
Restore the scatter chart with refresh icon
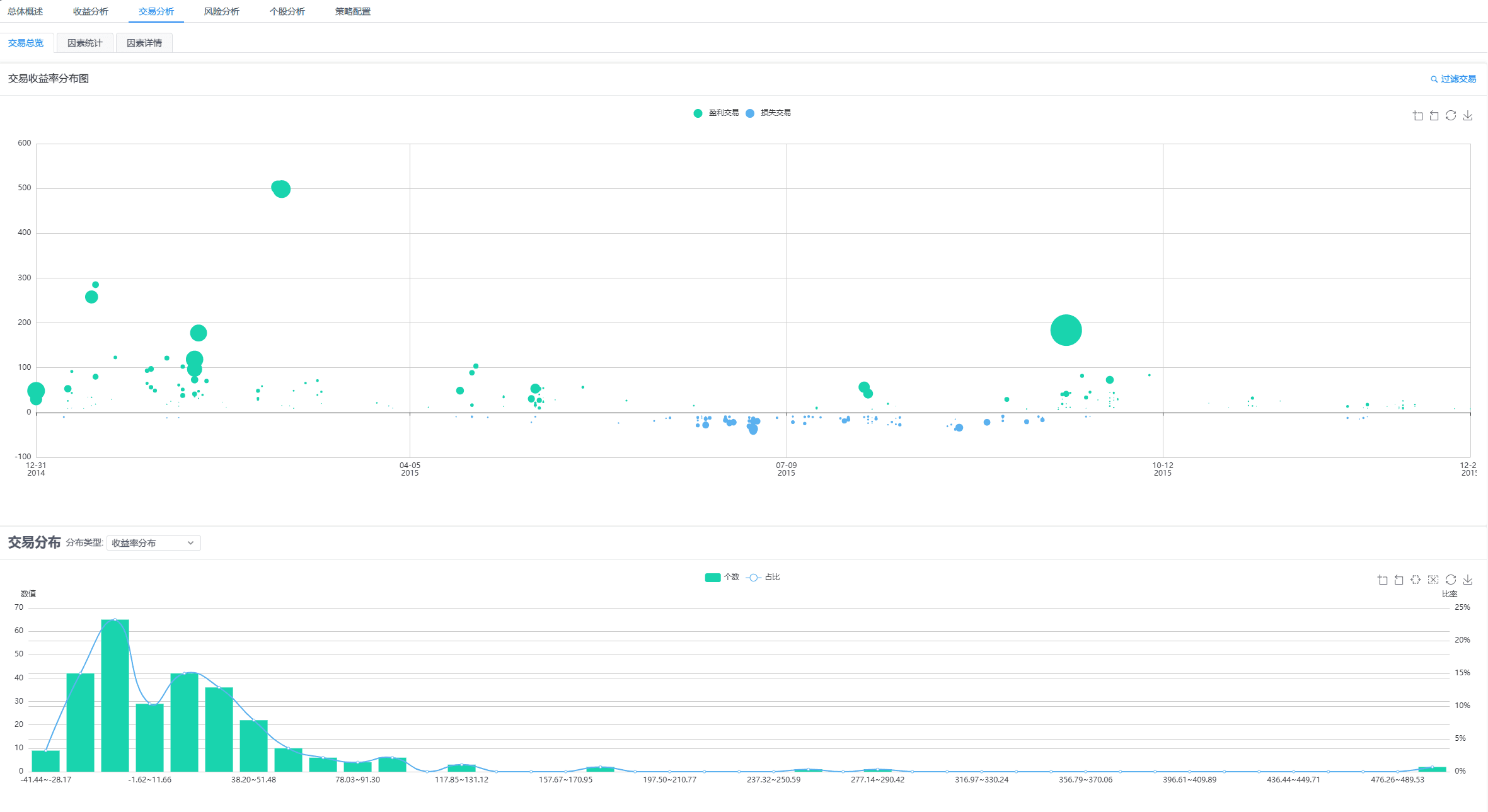[1451, 115]
